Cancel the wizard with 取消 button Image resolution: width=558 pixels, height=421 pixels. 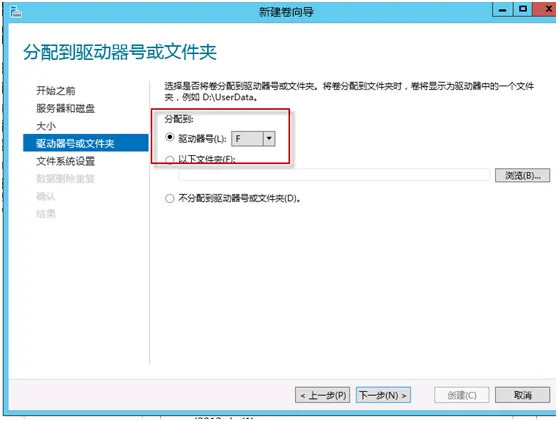(x=522, y=395)
